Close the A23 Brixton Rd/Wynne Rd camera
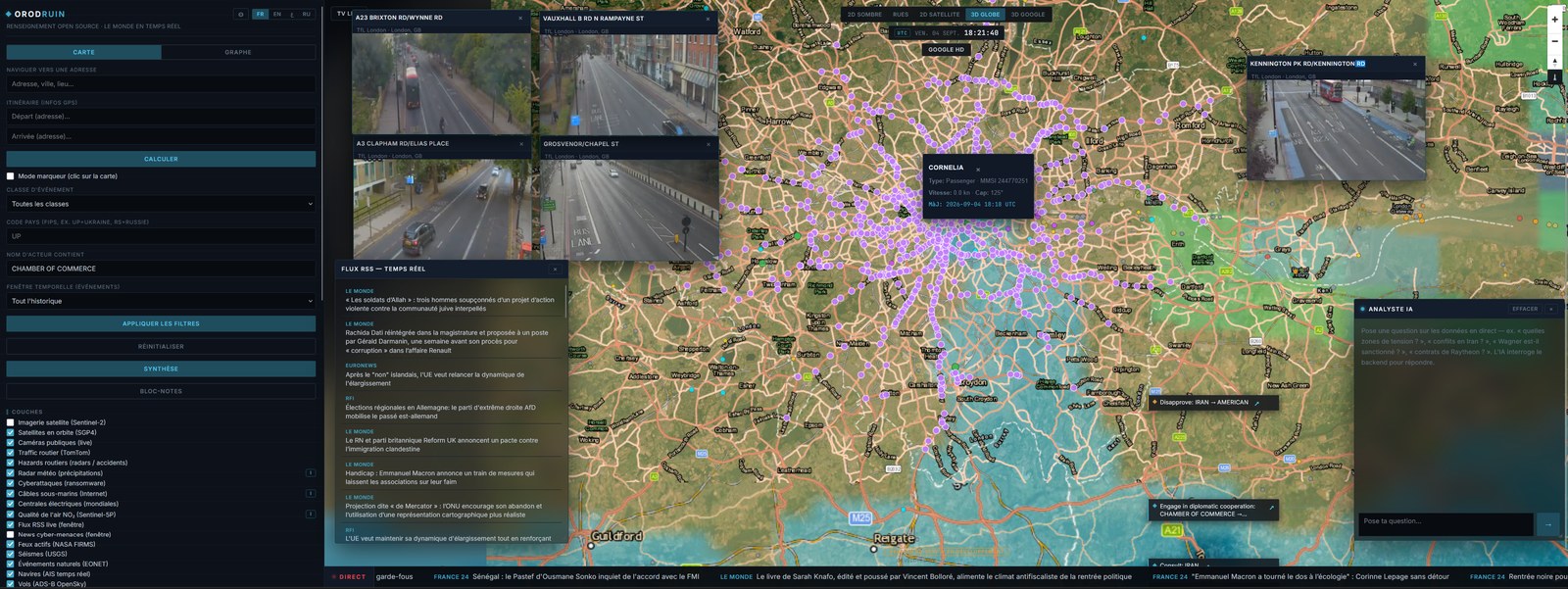Image resolution: width=1568 pixels, height=589 pixels. (520, 18)
